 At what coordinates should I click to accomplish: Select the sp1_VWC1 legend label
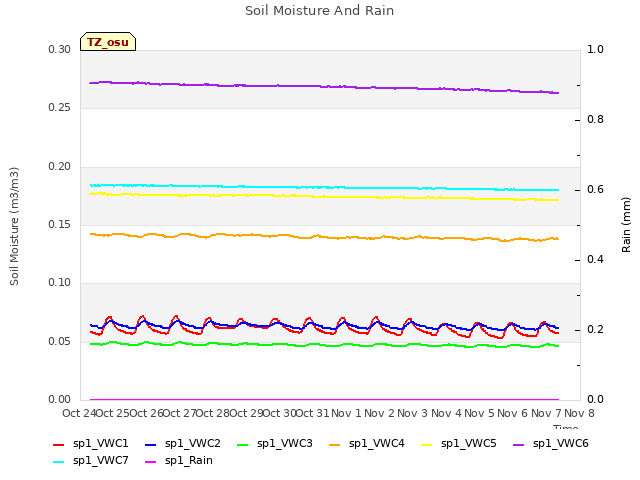[x=100, y=444]
